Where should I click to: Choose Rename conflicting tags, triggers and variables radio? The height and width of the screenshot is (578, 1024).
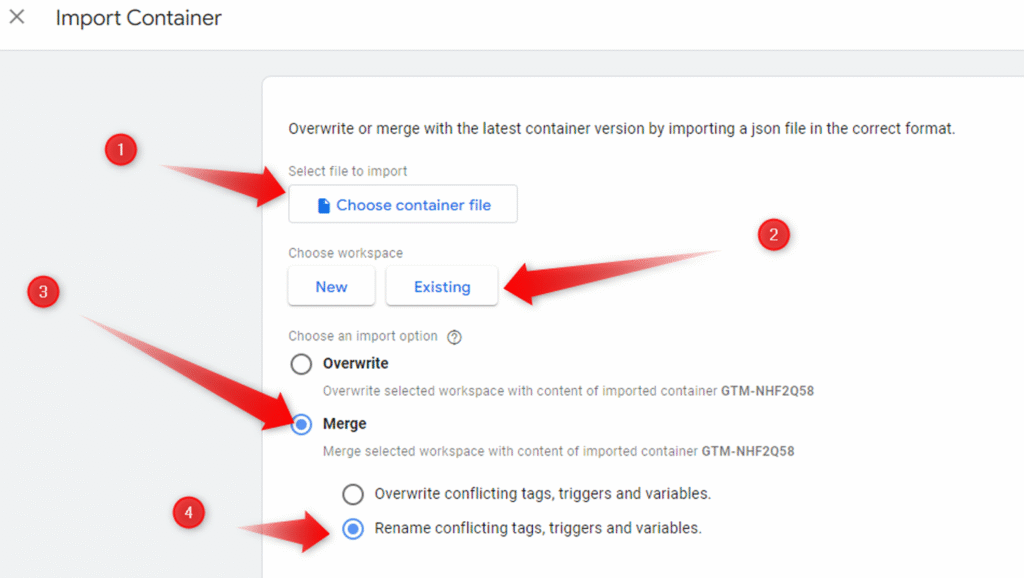(353, 529)
